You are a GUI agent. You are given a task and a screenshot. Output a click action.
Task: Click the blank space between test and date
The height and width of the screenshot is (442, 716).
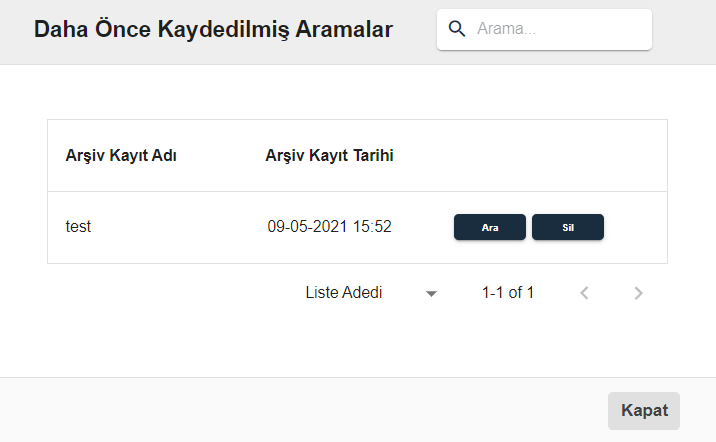click(178, 227)
